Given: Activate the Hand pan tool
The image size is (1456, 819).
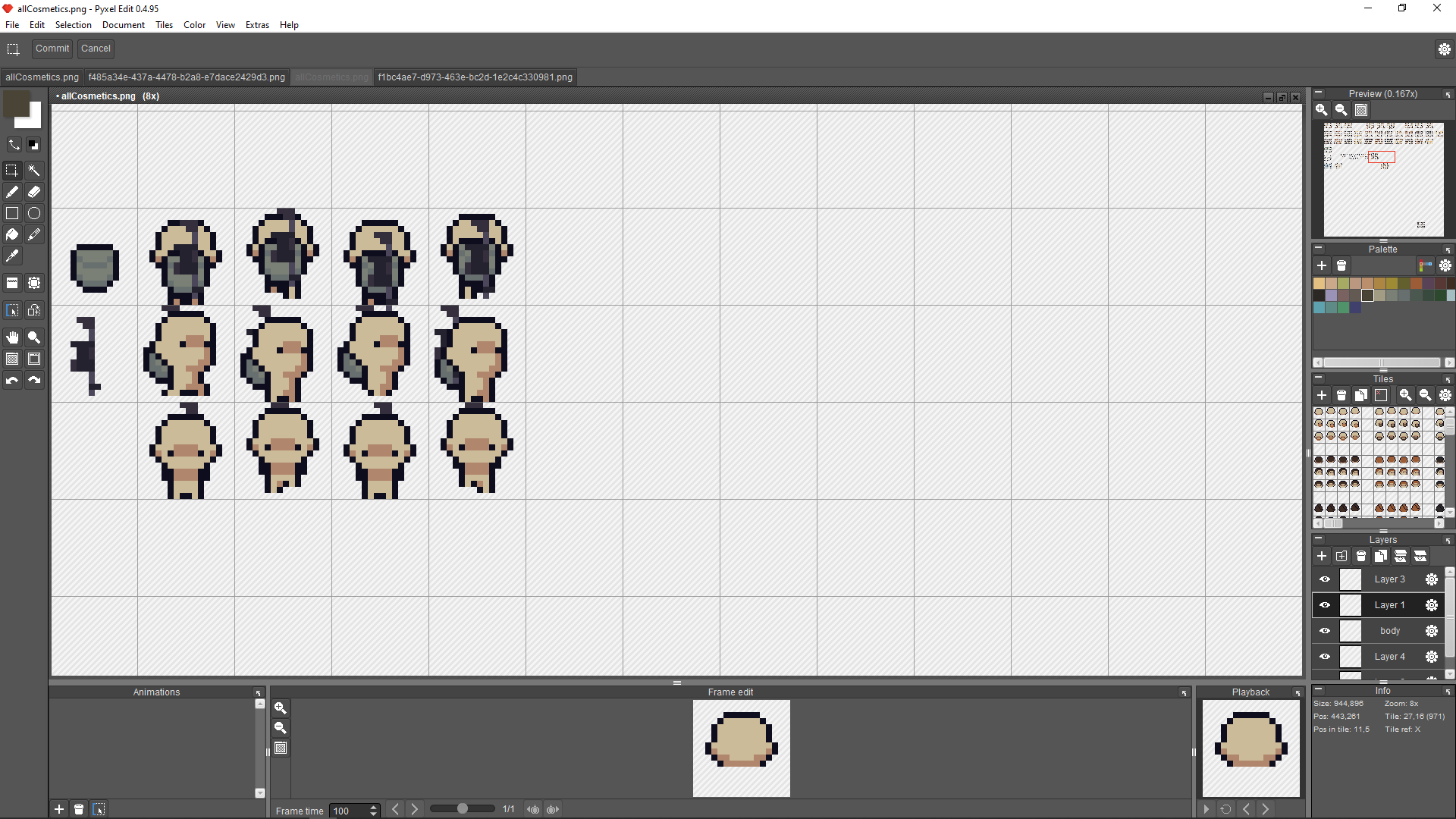Looking at the screenshot, I should point(12,337).
